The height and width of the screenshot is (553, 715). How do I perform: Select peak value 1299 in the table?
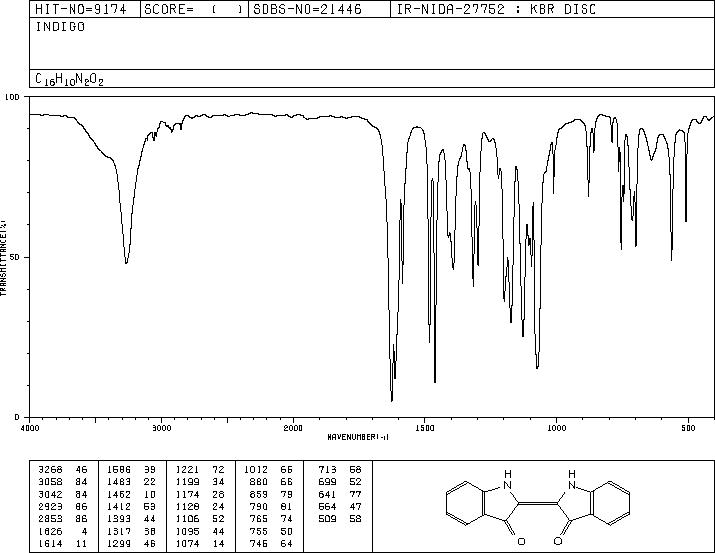coord(119,543)
